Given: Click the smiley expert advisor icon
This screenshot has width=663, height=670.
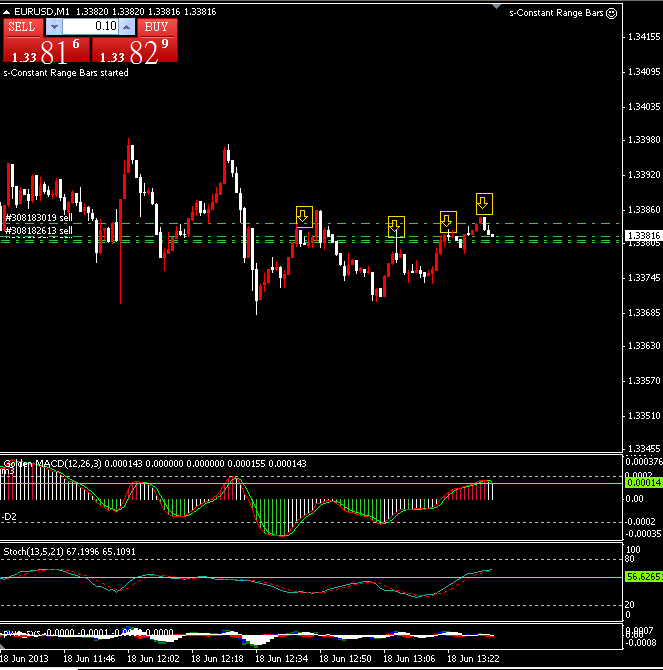Looking at the screenshot, I should (x=611, y=13).
